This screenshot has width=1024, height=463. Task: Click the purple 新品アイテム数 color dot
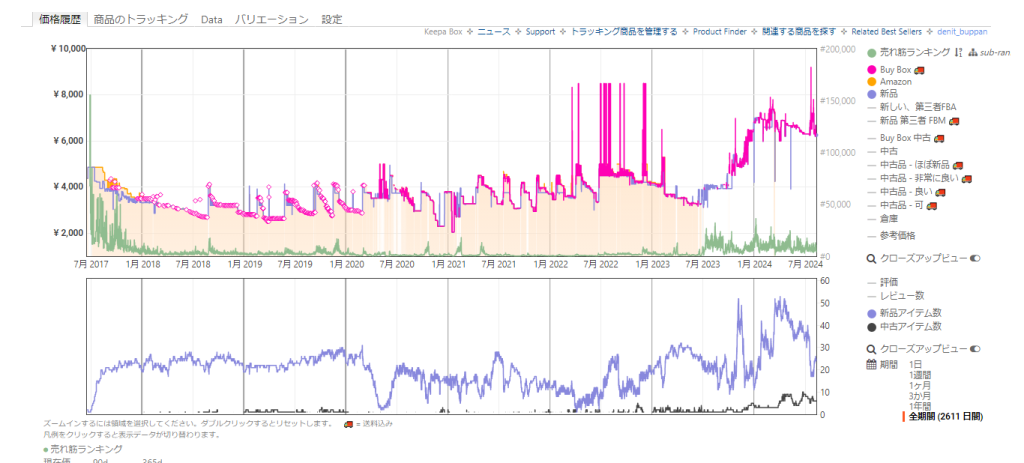[x=872, y=313]
